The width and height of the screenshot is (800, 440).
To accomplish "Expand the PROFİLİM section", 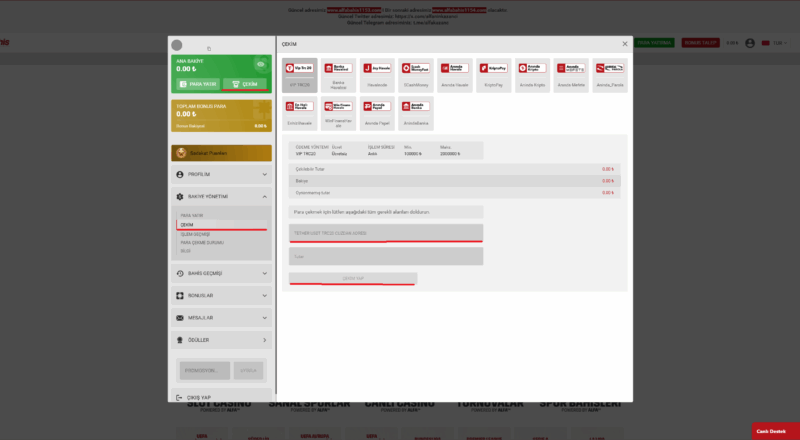I will pos(221,175).
